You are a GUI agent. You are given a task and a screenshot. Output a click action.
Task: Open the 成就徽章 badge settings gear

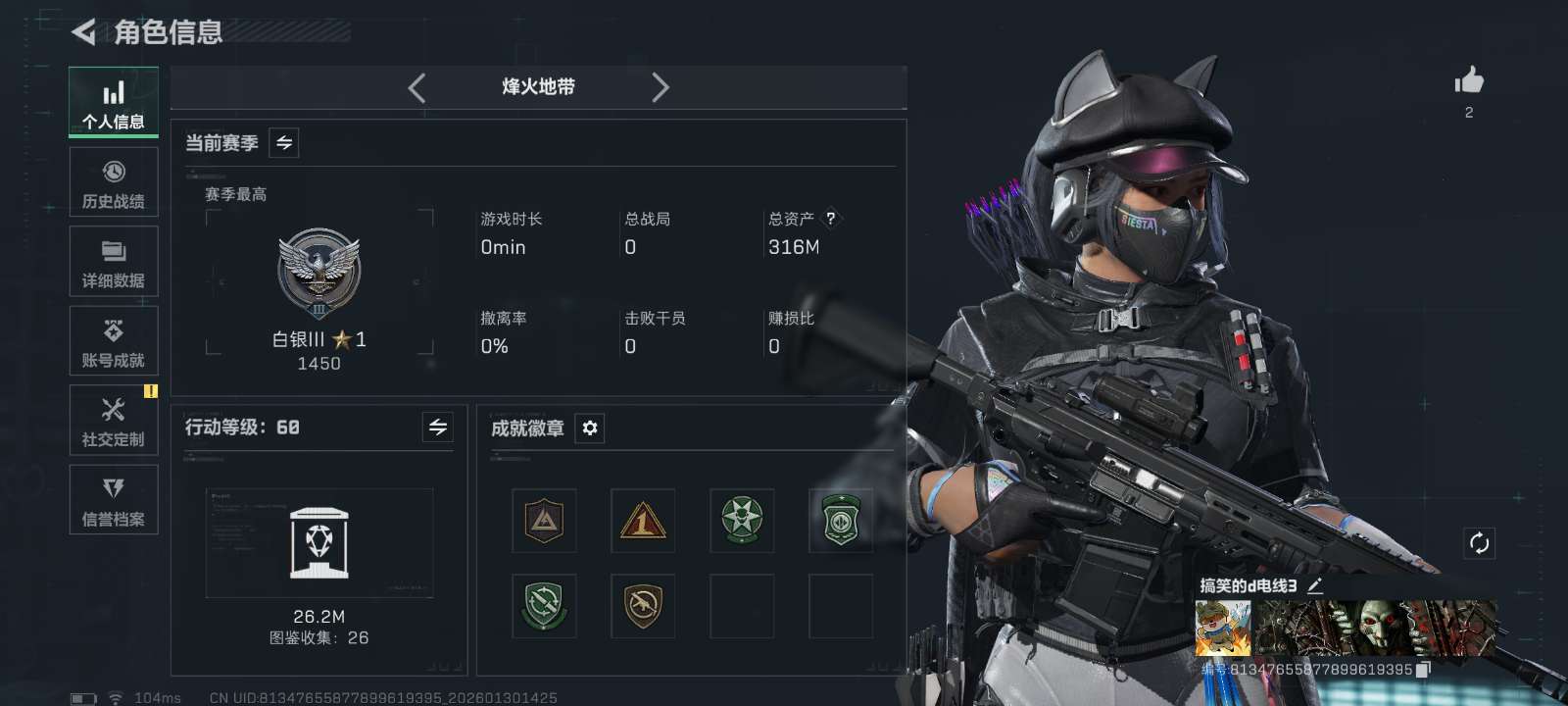589,429
